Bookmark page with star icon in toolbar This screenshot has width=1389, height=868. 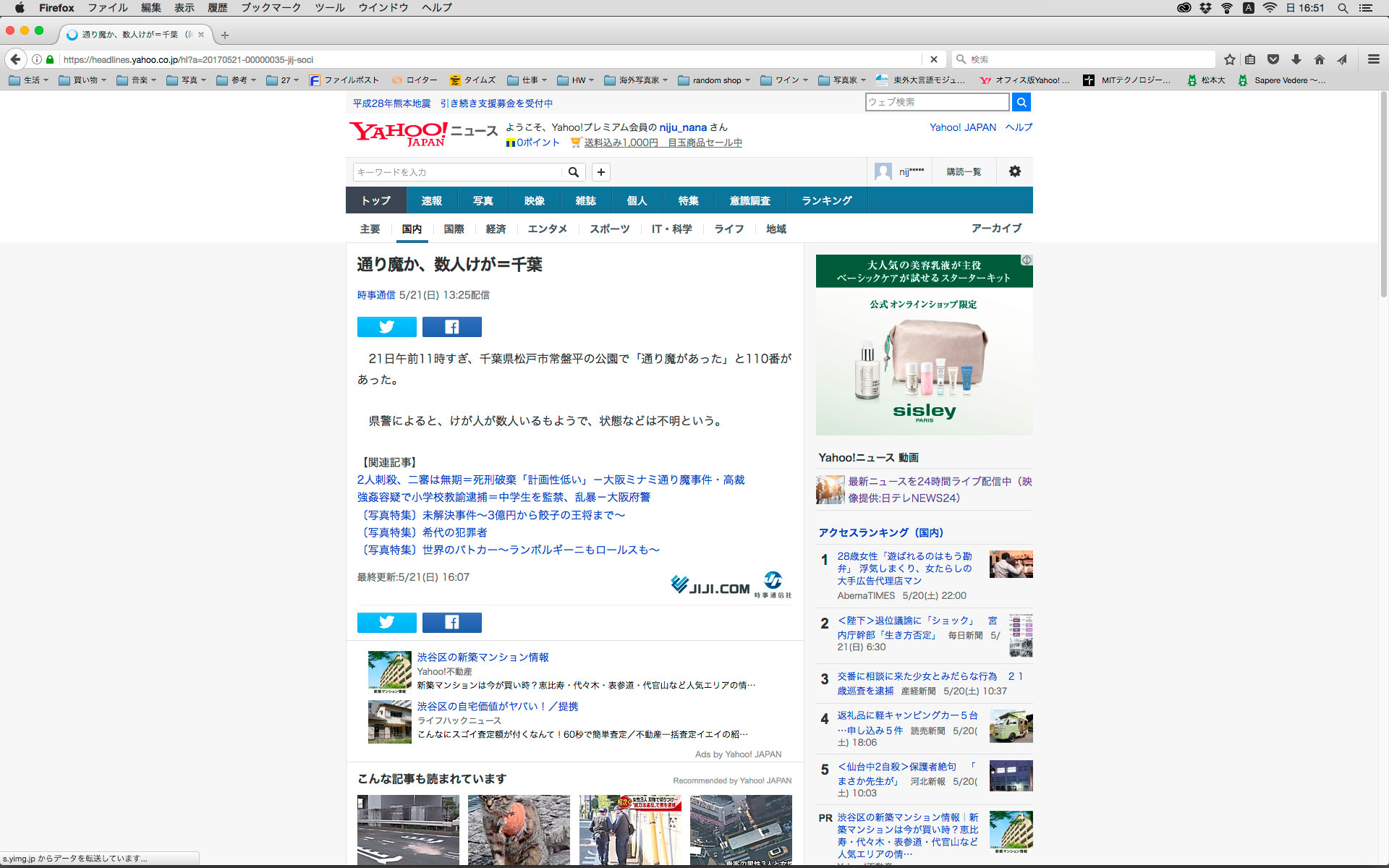pos(1229,59)
